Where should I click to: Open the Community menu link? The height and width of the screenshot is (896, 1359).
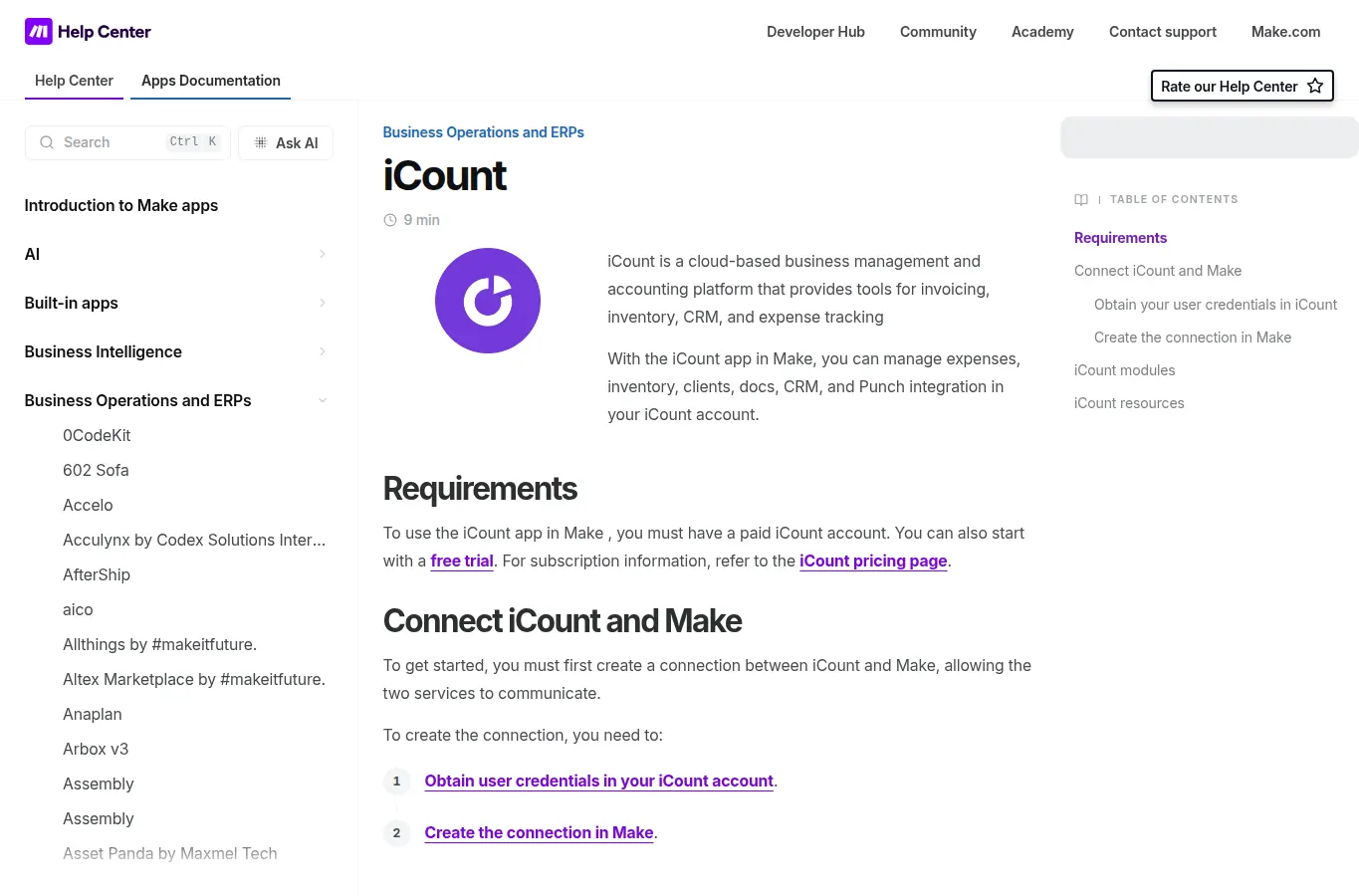pyautogui.click(x=938, y=32)
